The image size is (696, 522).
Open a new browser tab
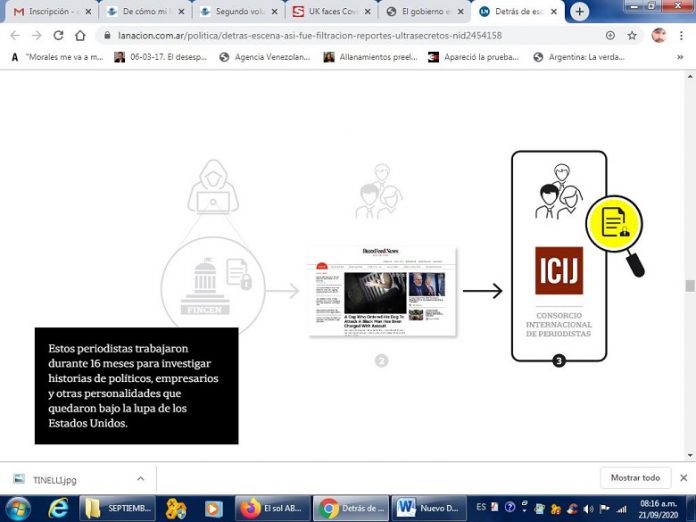pos(579,12)
